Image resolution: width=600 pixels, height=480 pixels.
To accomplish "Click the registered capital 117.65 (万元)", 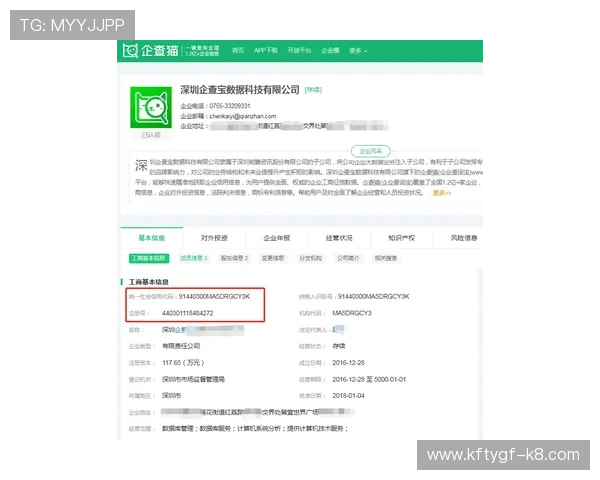I will click(183, 362).
